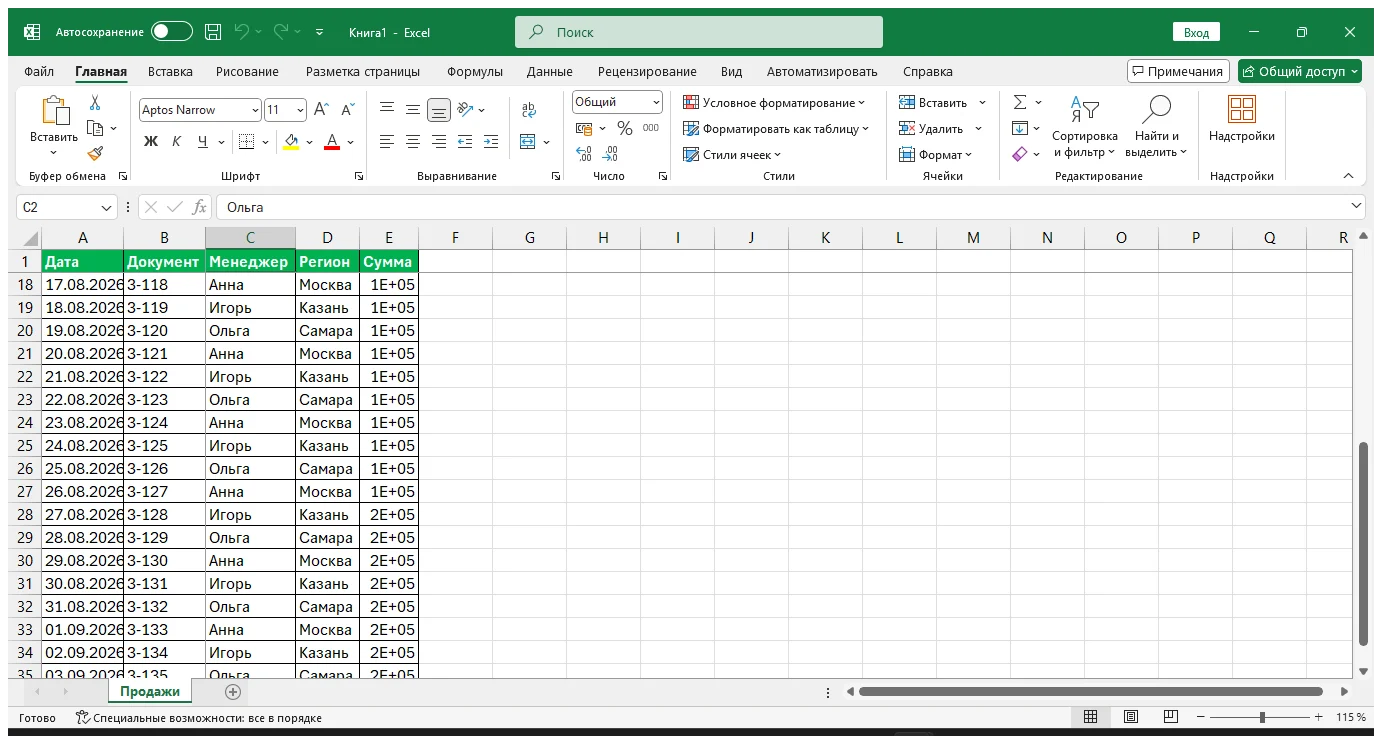
Task: Click increase decimal icon
Action: coord(584,154)
